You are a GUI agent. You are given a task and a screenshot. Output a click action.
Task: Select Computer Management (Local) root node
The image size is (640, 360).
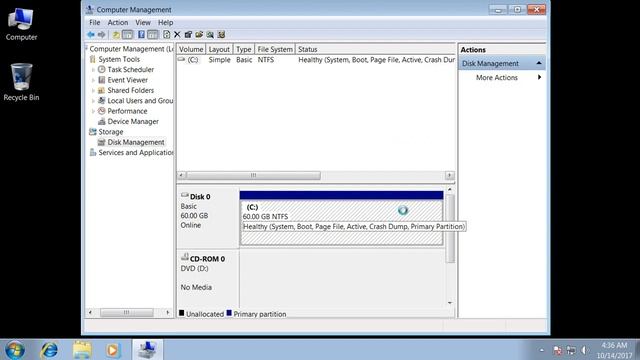[131, 49]
